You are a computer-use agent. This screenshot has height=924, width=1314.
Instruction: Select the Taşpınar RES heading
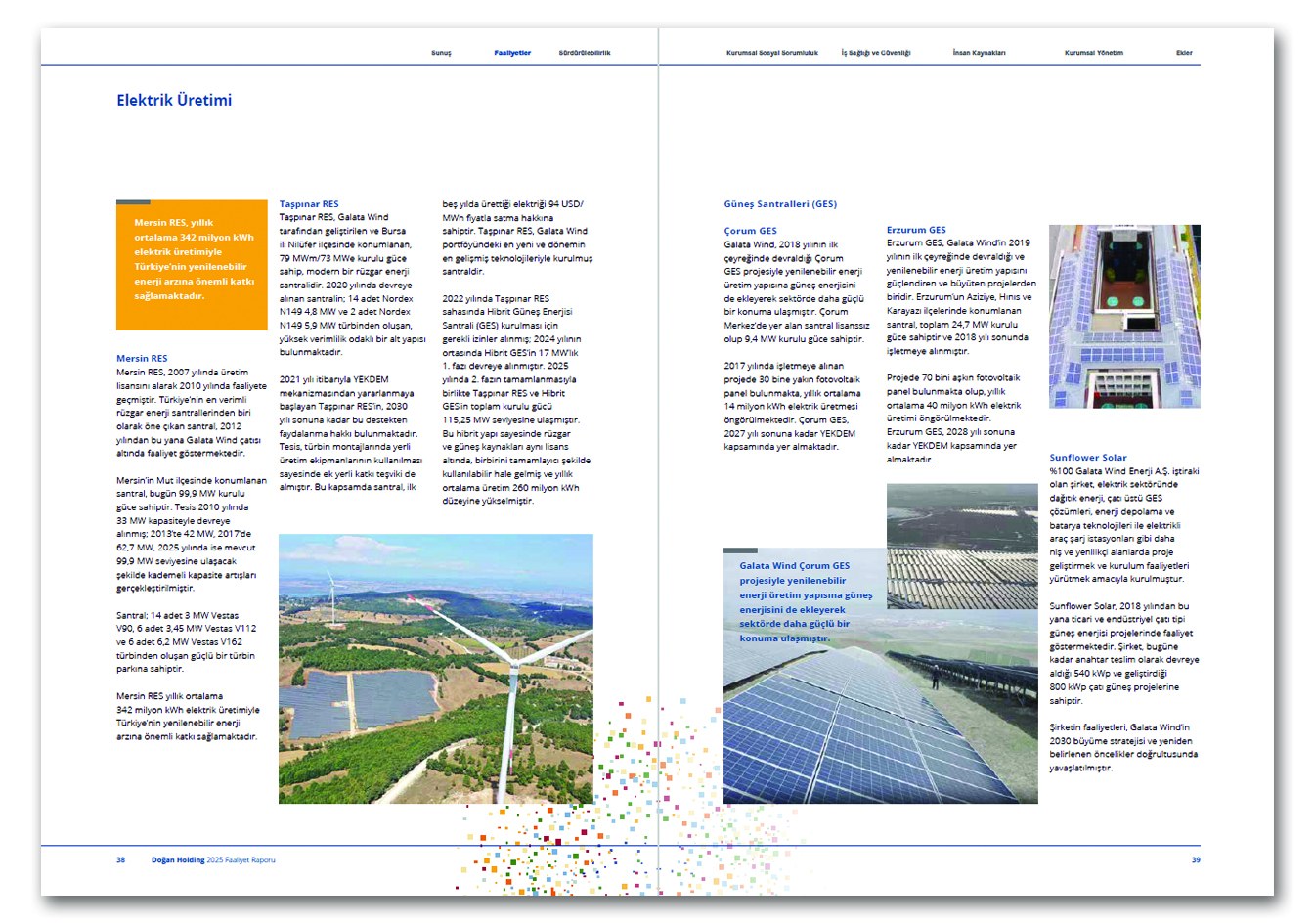tap(309, 204)
